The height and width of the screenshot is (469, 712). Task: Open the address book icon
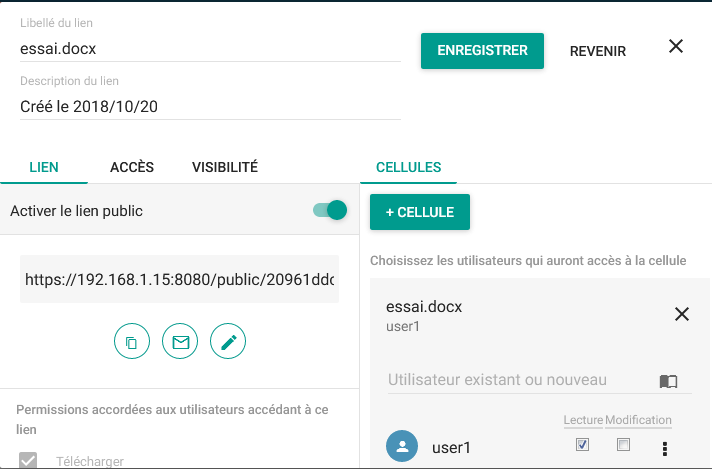pyautogui.click(x=669, y=381)
